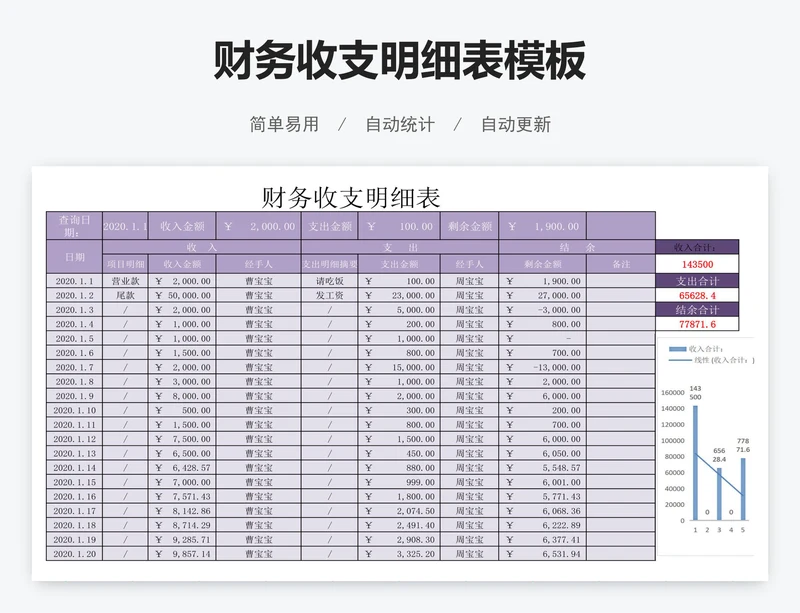
Task: Click expense amount 880.00
Action: tap(399, 468)
